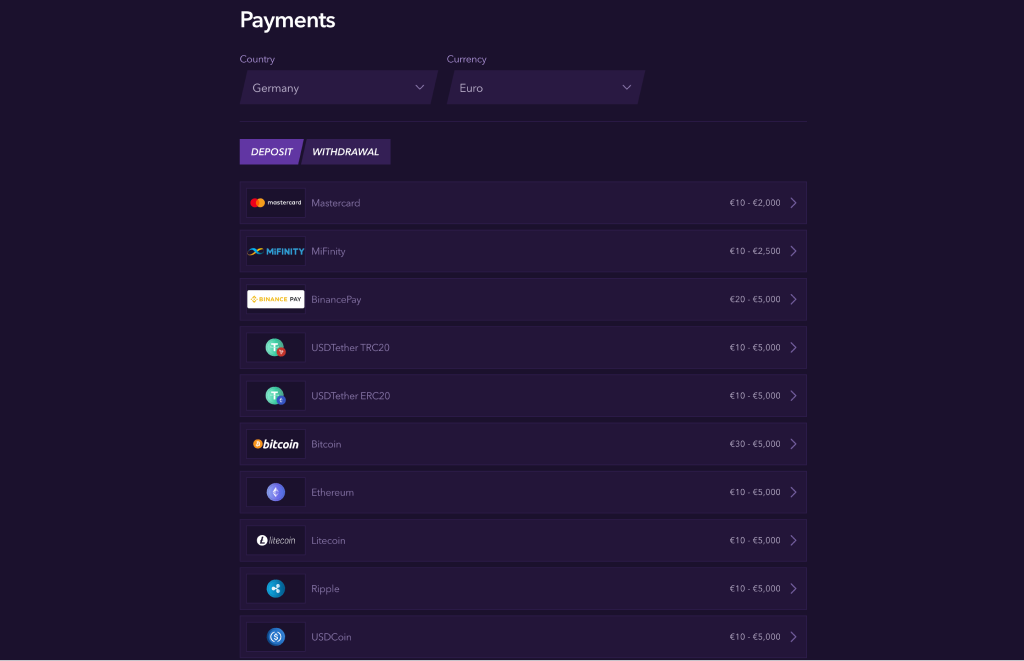Click the Litecoin €10 - €5,000 limit
1024x661 pixels.
(x=754, y=541)
